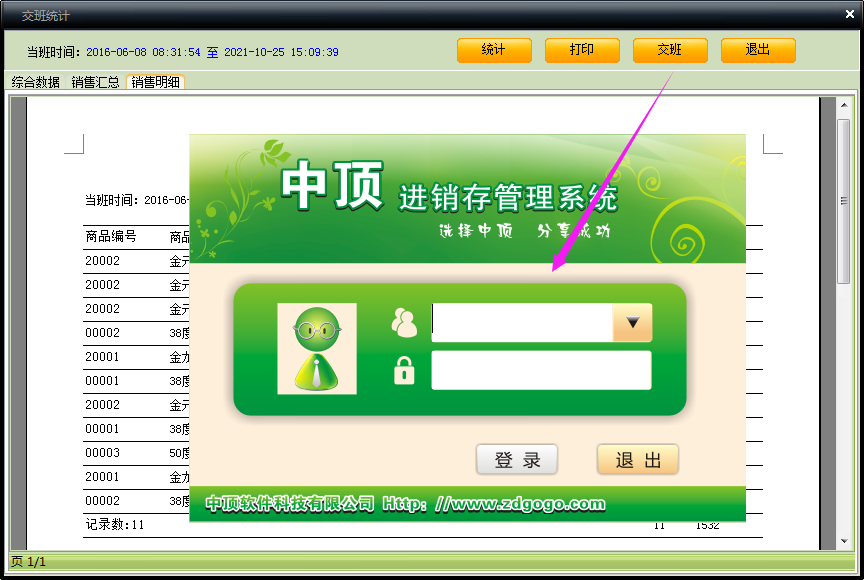Viewport: 864px width, 580px height.
Task: Open the username dropdown arrow in the login dialog
Action: coord(633,322)
